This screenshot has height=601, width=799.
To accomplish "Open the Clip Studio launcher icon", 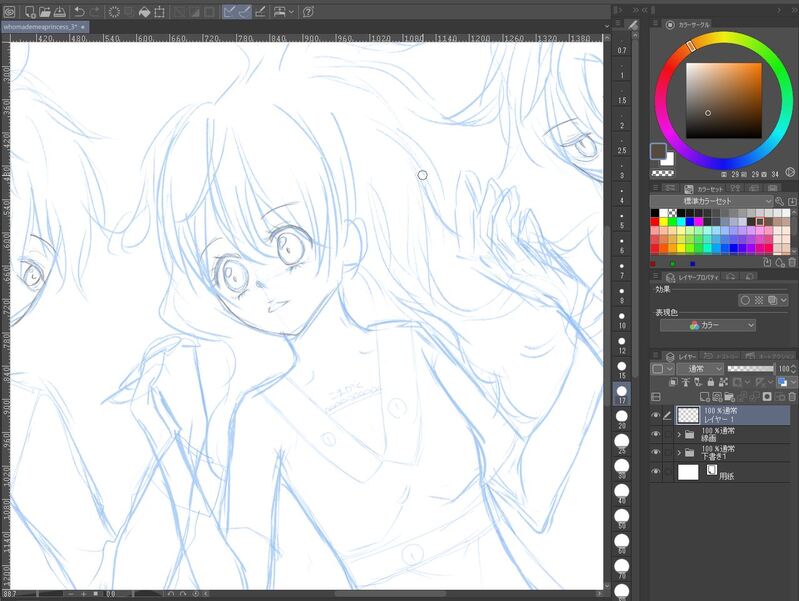I will coord(10,11).
